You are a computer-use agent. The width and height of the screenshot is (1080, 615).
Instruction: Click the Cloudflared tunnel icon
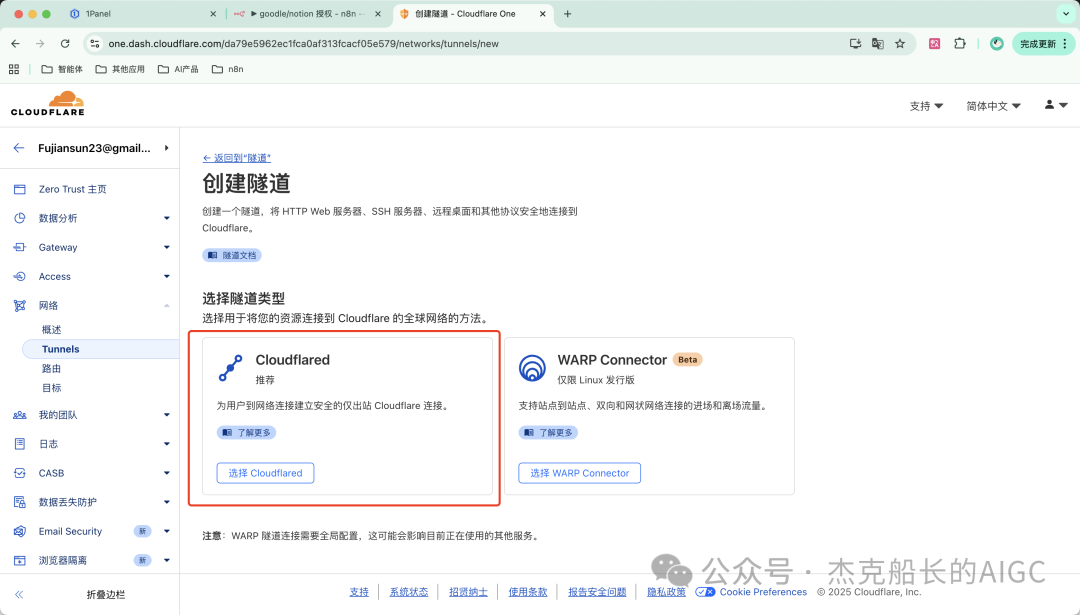click(230, 368)
